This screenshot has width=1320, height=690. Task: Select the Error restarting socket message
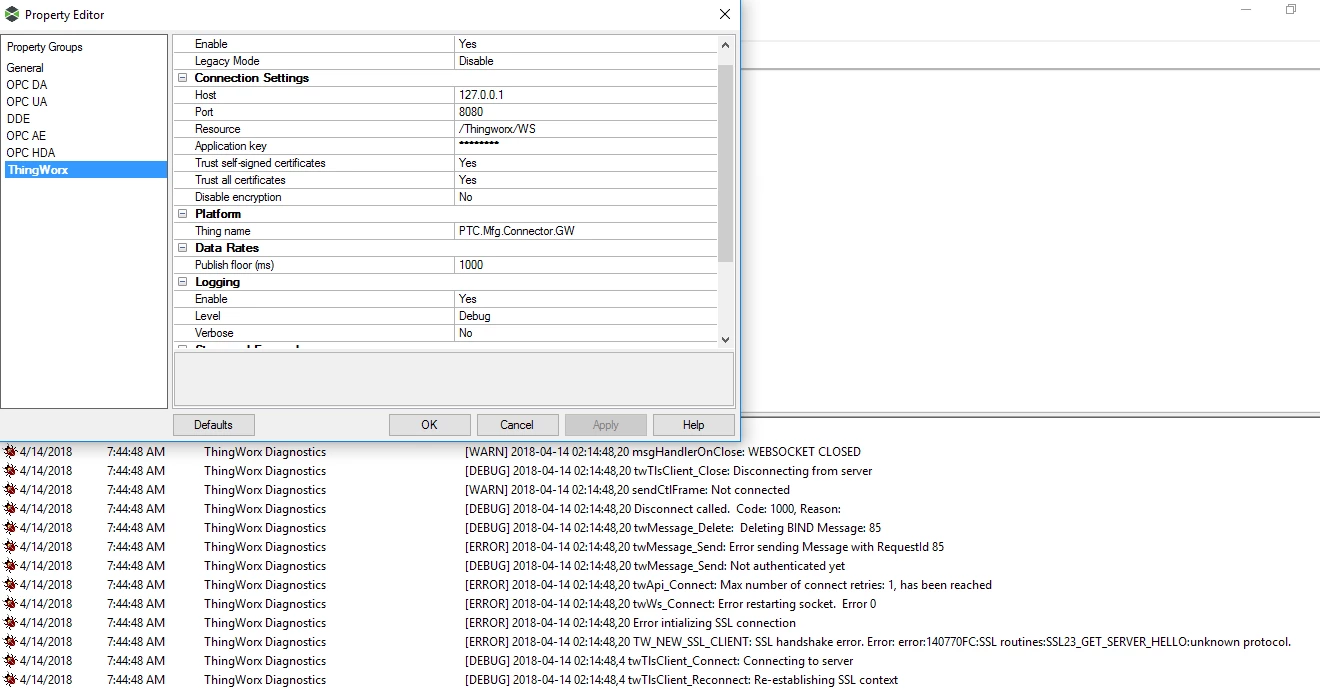click(670, 604)
